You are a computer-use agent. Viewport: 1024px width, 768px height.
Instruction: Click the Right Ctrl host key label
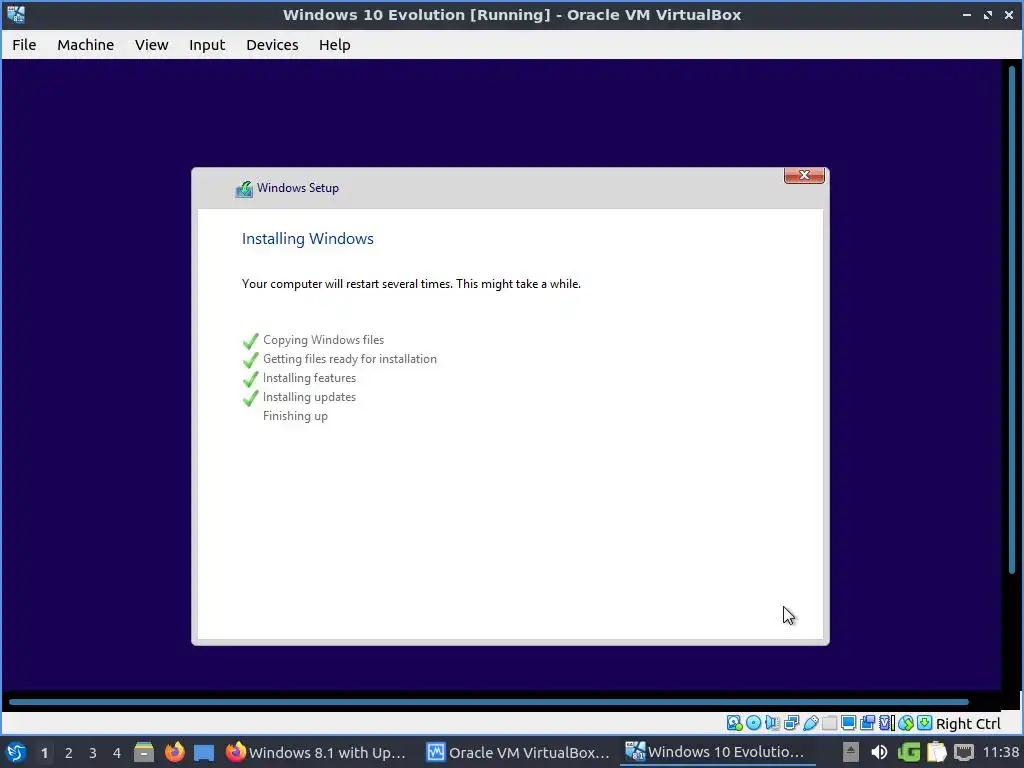coord(968,724)
